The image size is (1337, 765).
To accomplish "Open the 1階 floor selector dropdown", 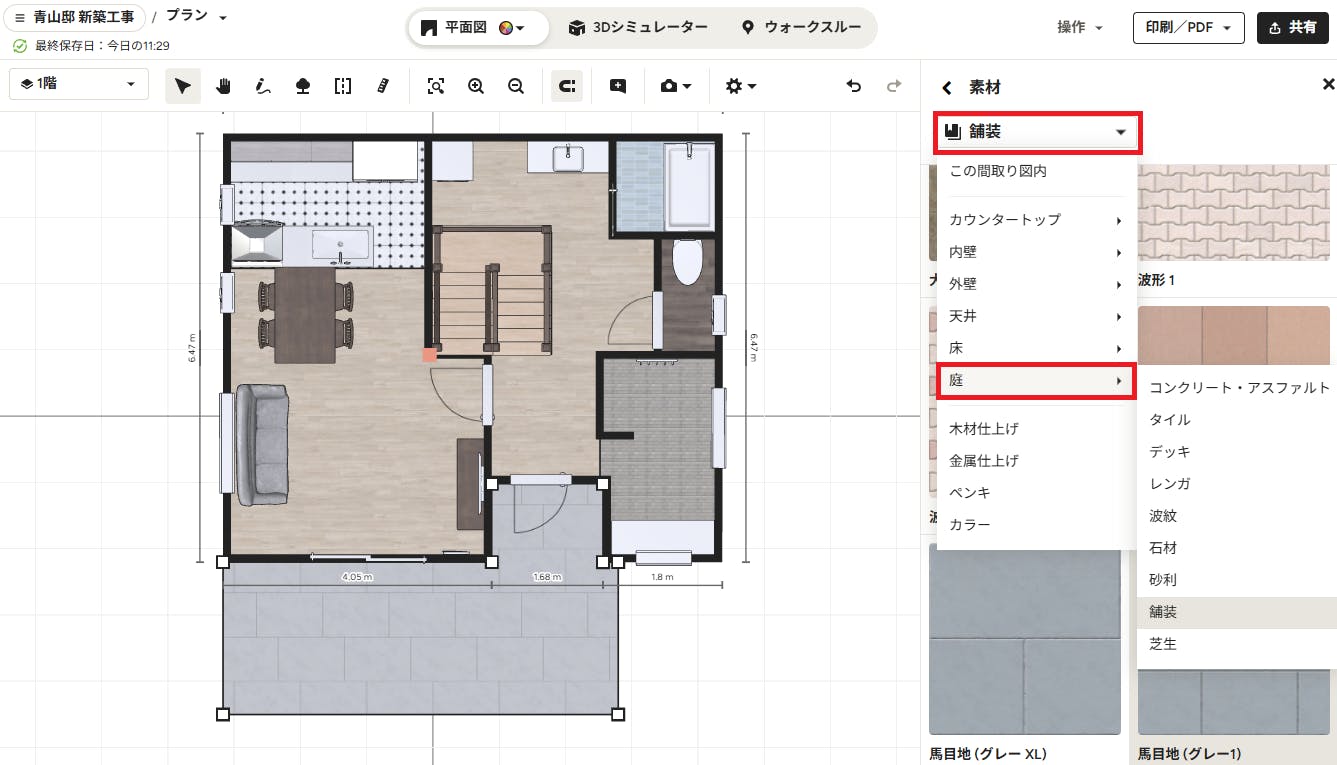I will coord(79,84).
